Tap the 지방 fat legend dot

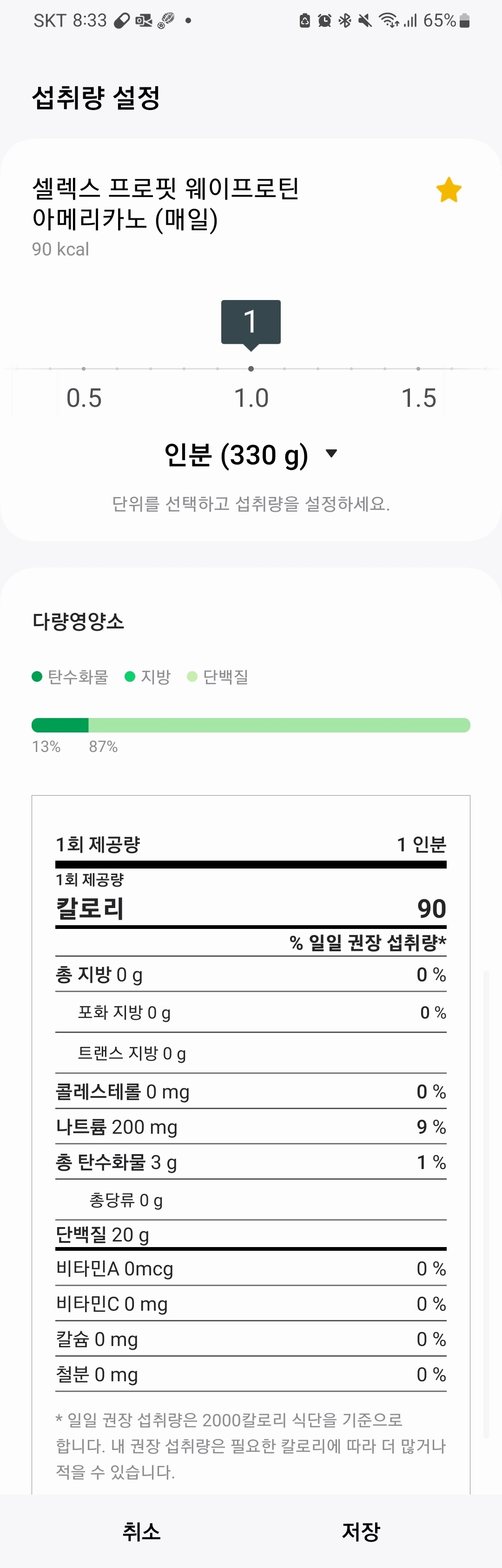(129, 676)
